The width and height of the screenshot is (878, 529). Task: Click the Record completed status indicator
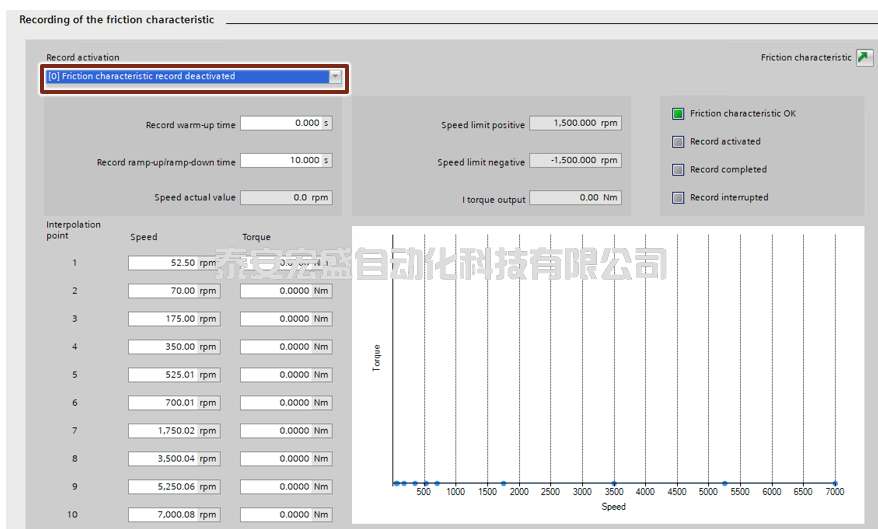point(678,170)
